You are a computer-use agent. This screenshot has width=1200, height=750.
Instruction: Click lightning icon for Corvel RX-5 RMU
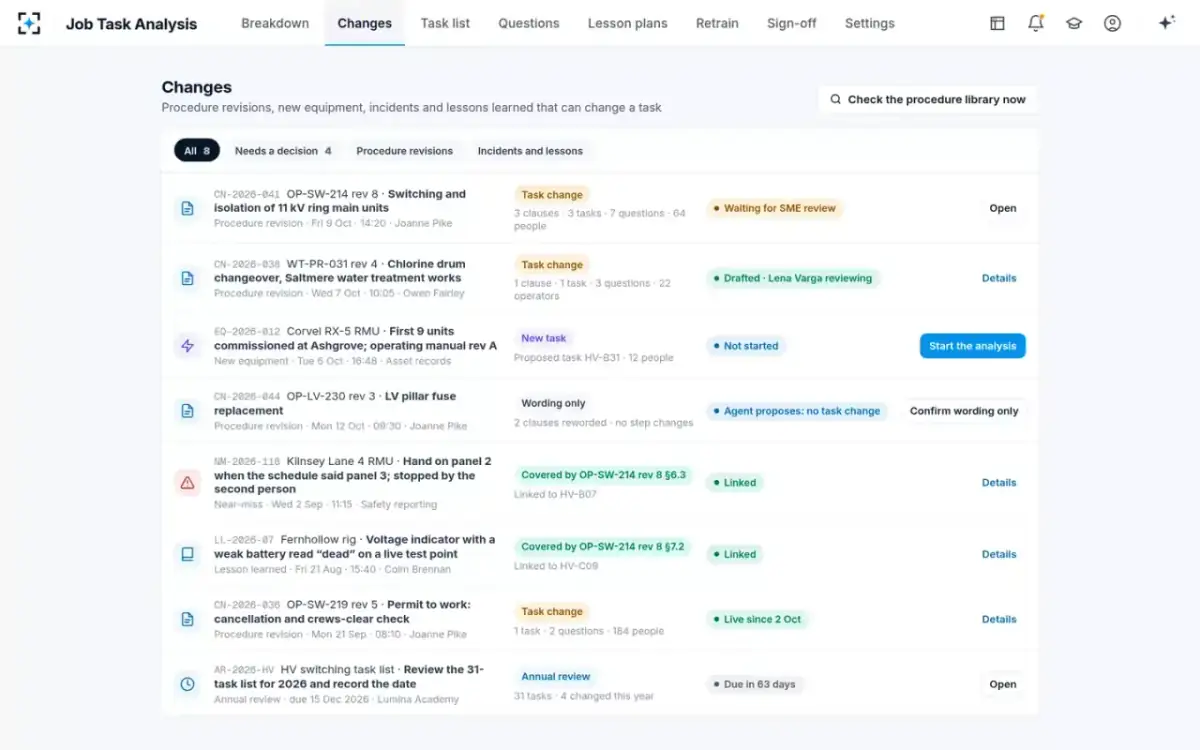coord(187,346)
